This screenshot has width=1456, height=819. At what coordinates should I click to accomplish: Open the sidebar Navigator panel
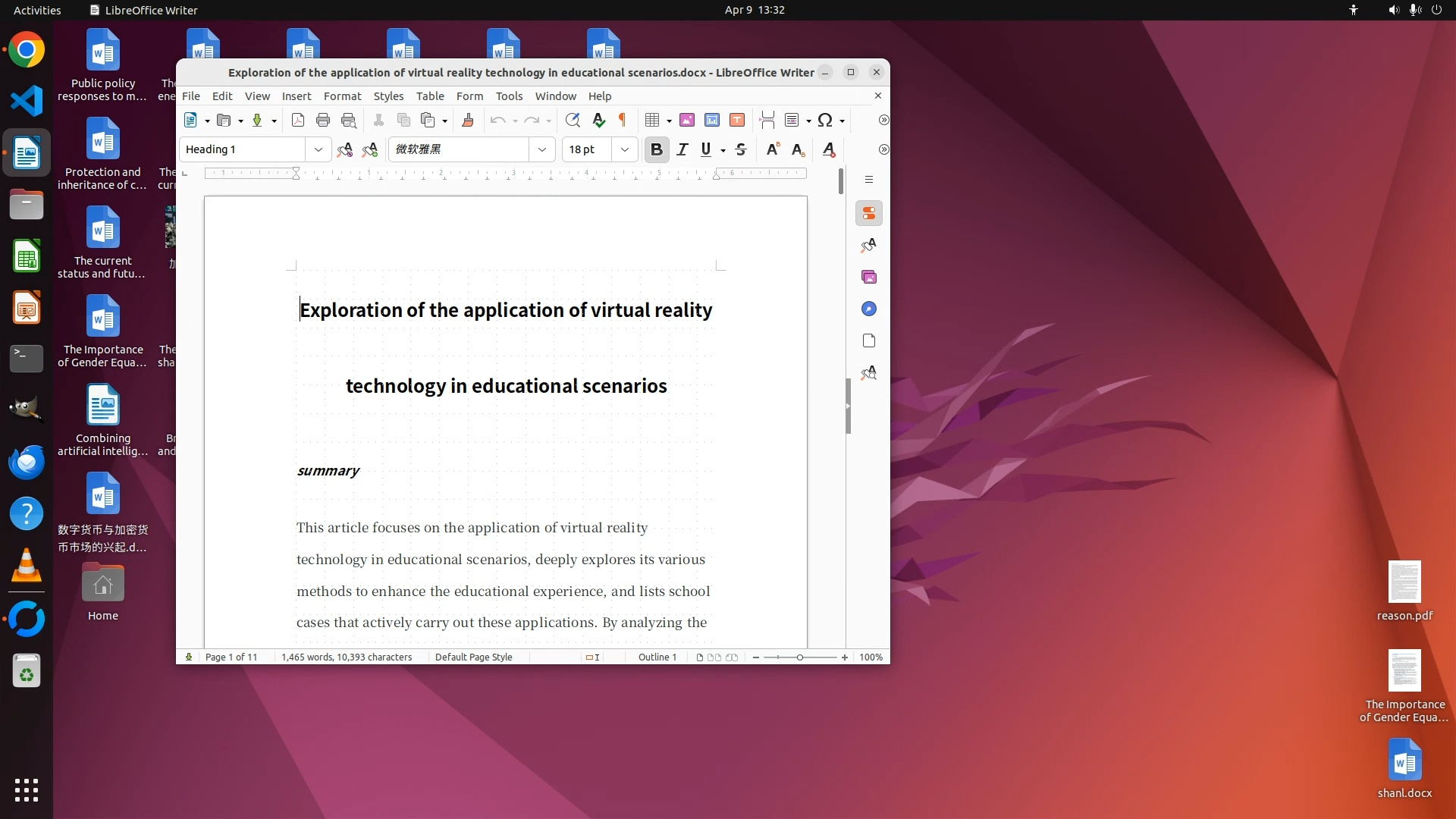869,309
